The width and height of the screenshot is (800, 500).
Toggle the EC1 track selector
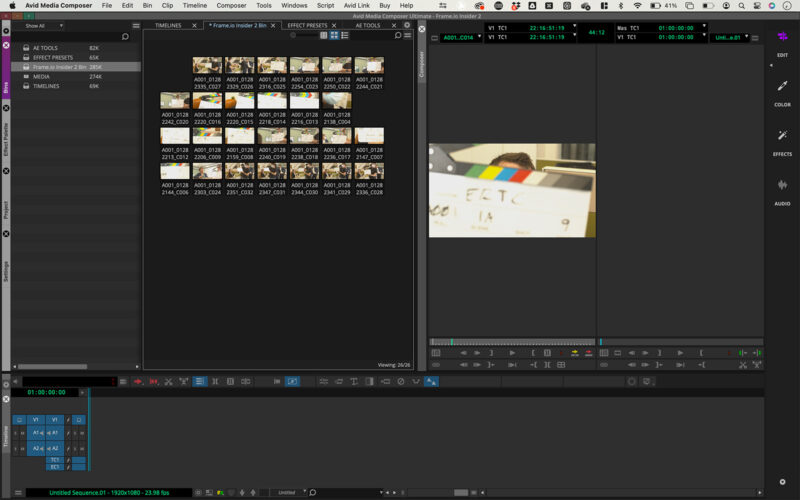[x=55, y=467]
